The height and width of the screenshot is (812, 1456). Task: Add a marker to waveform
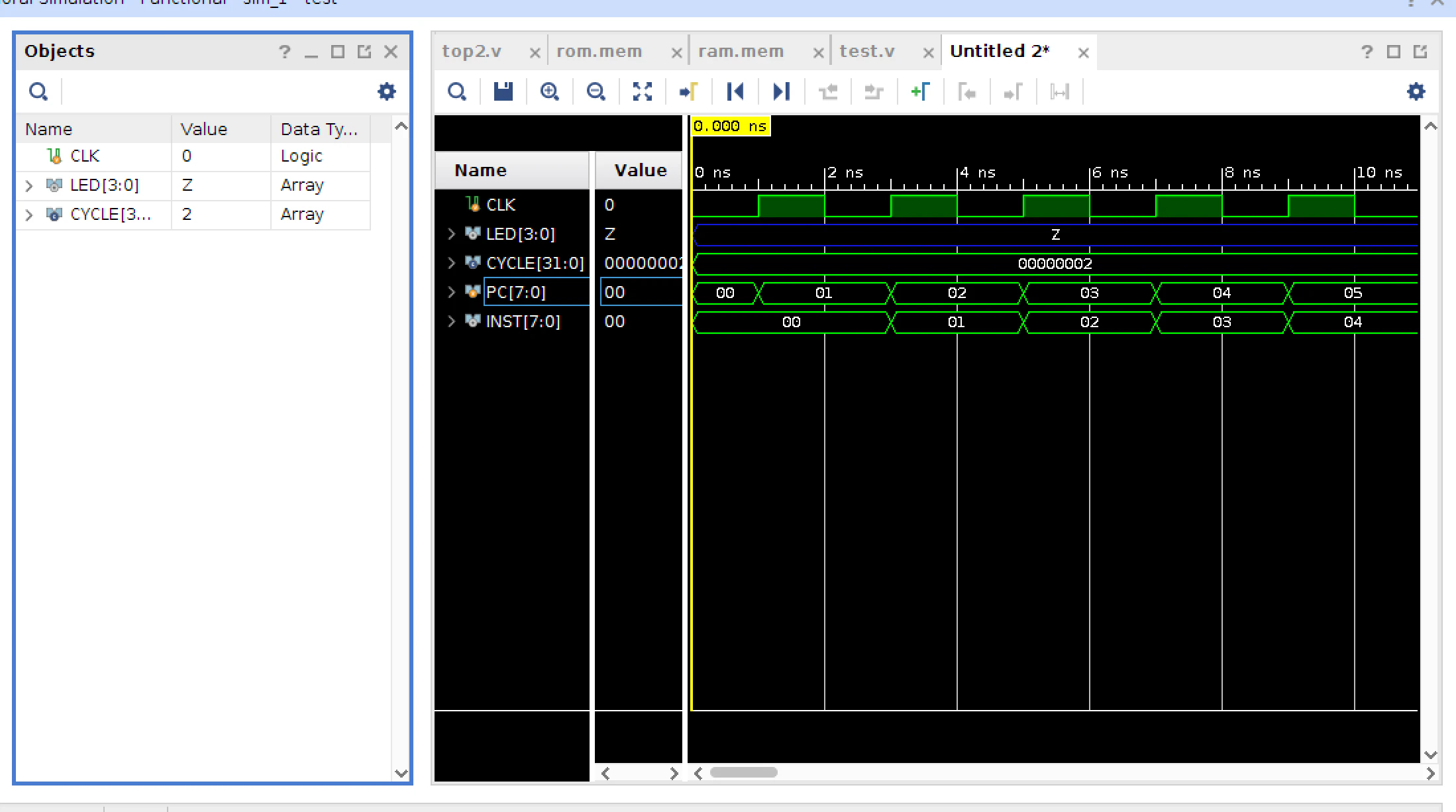921,91
